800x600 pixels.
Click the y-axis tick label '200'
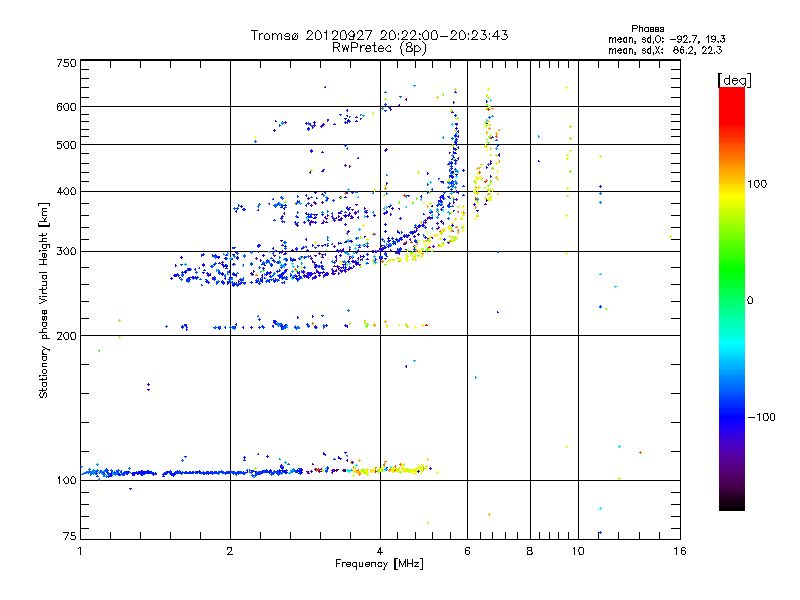pos(66,336)
